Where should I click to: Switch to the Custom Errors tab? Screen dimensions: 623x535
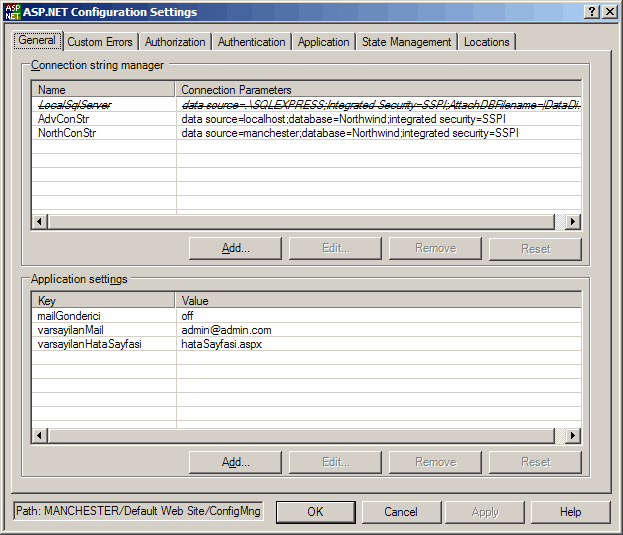100,42
